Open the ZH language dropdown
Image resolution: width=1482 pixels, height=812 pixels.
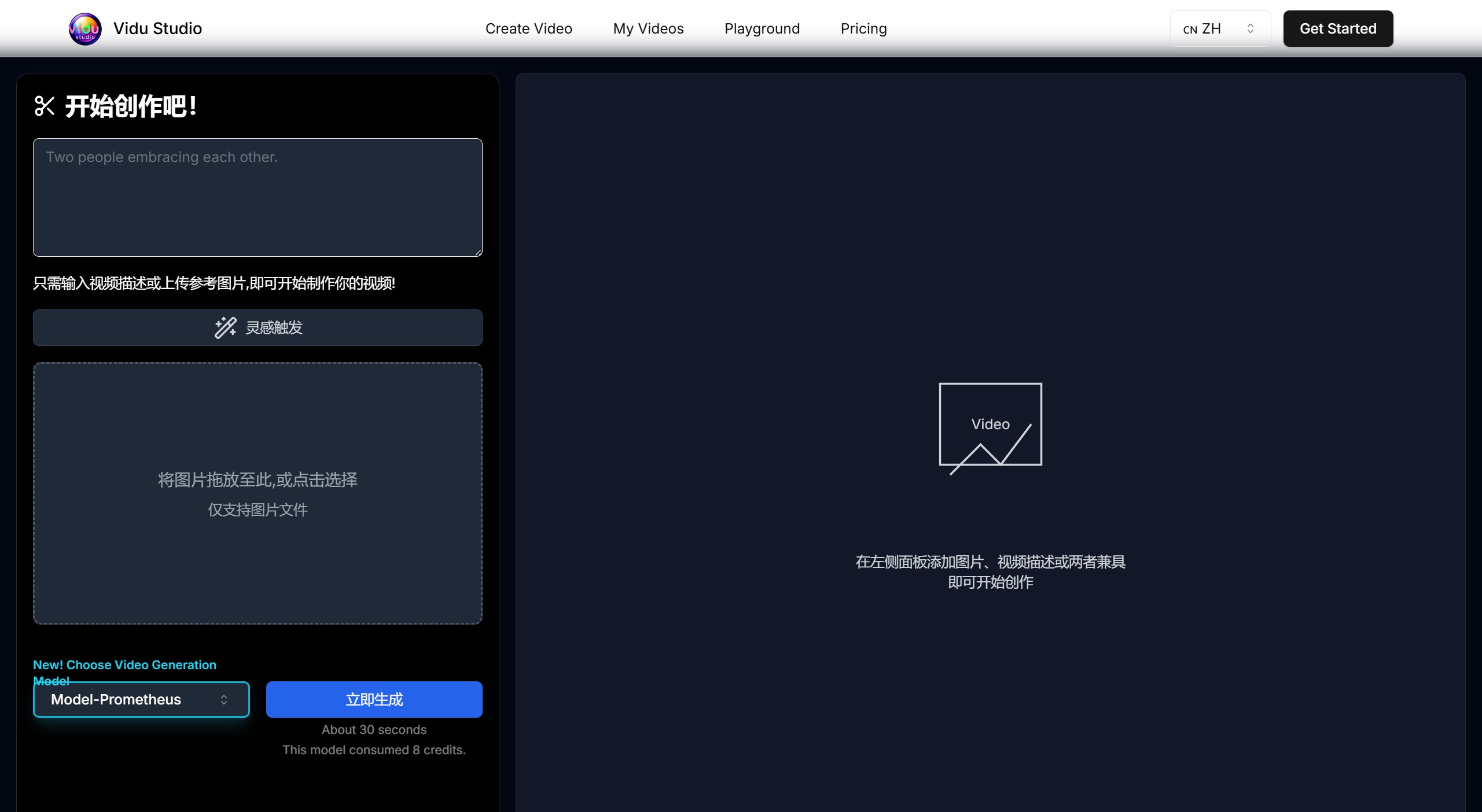1219,29
